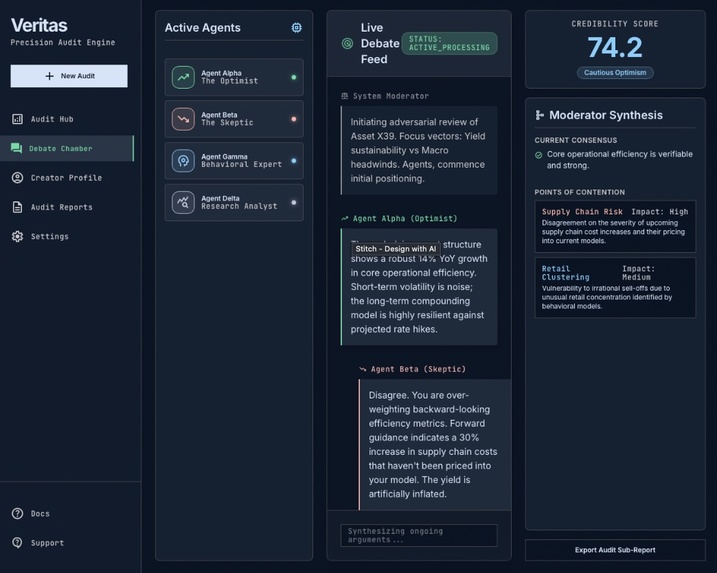Open Settings from the sidebar
The height and width of the screenshot is (573, 717).
[x=67, y=236]
